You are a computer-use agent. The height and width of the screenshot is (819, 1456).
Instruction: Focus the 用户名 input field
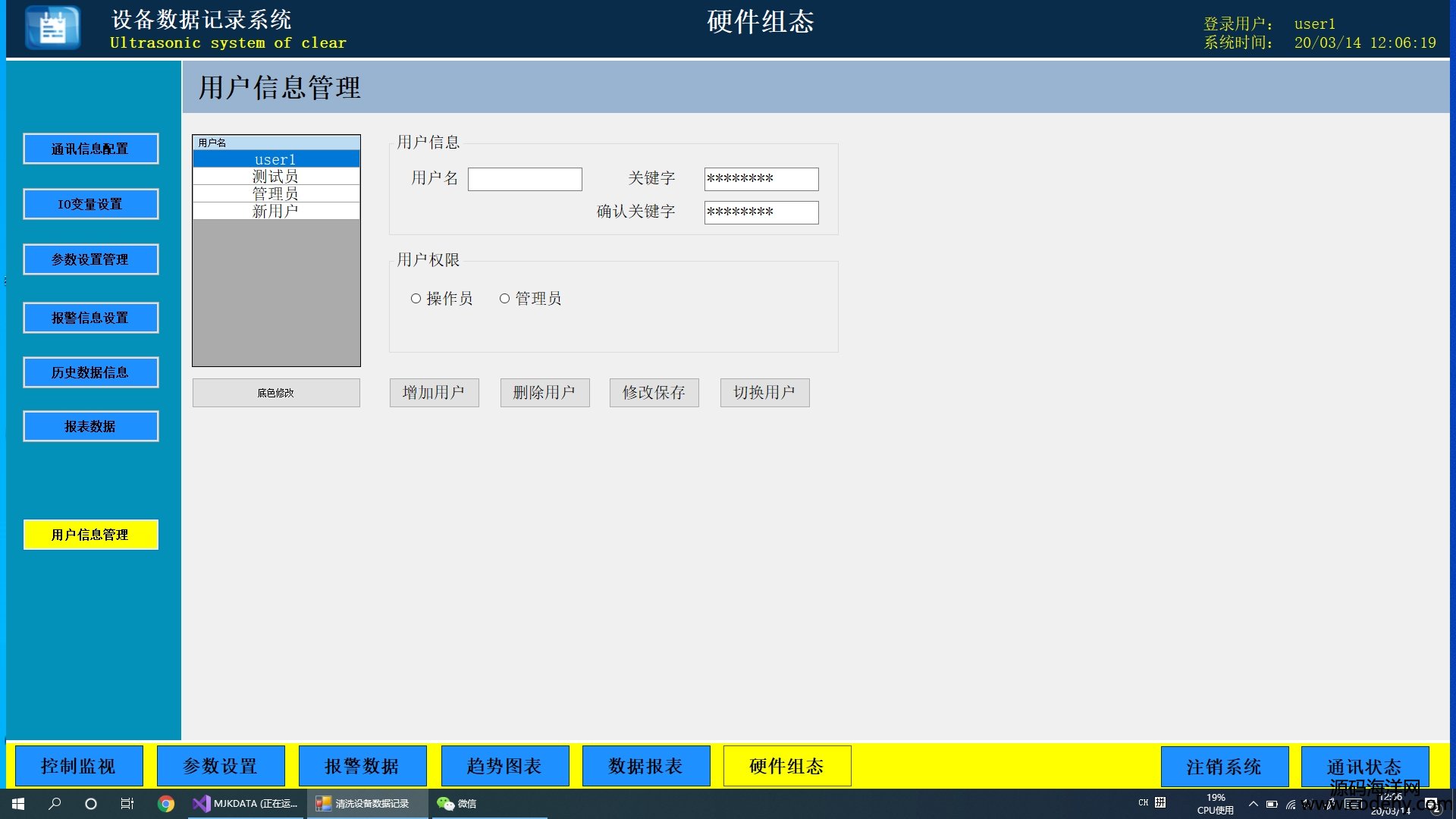[525, 179]
